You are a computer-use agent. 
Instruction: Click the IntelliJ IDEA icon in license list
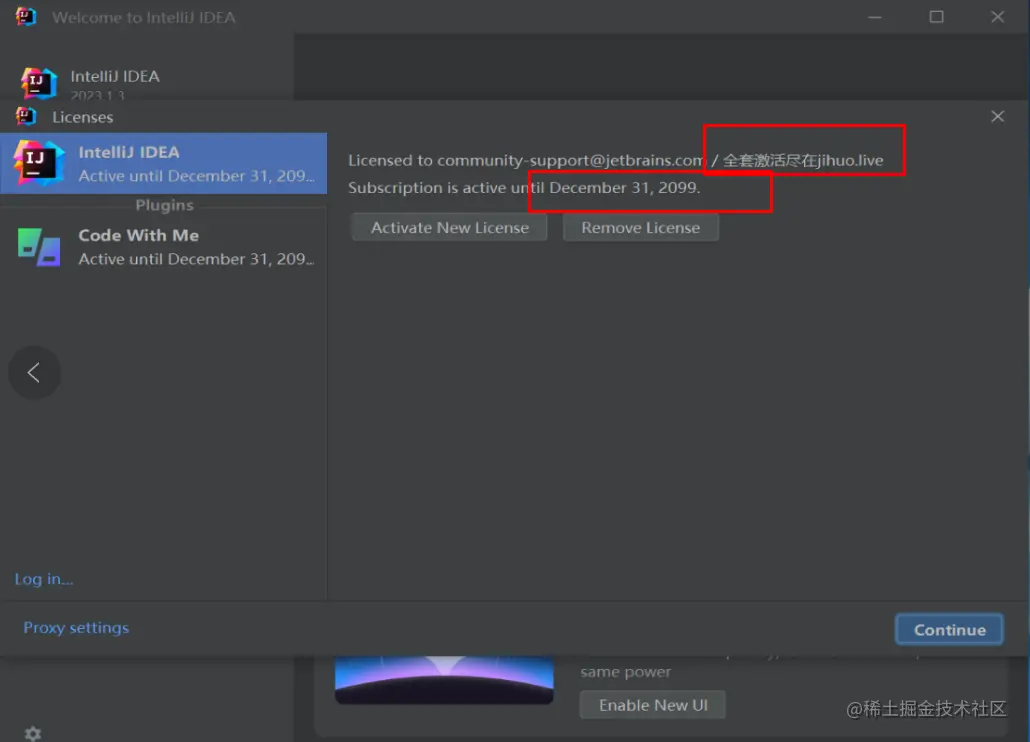39,163
